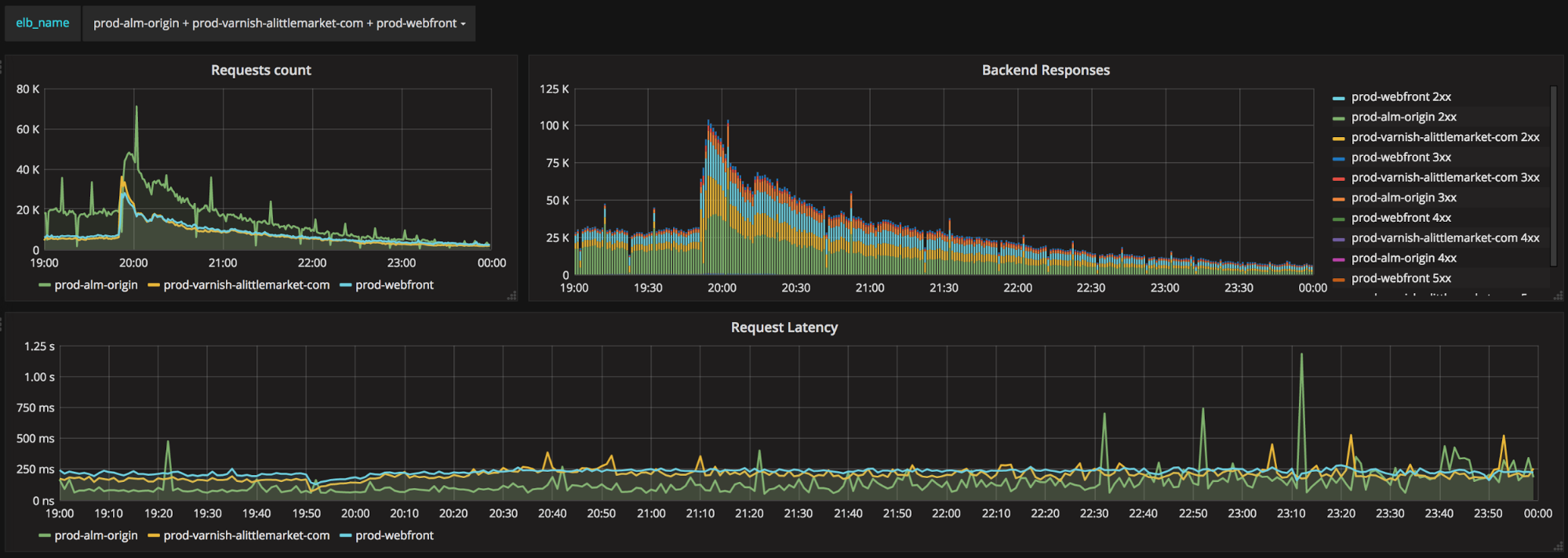Click the 1.25 s y-axis label in Request Latency
Image resolution: width=1568 pixels, height=558 pixels.
(39, 346)
